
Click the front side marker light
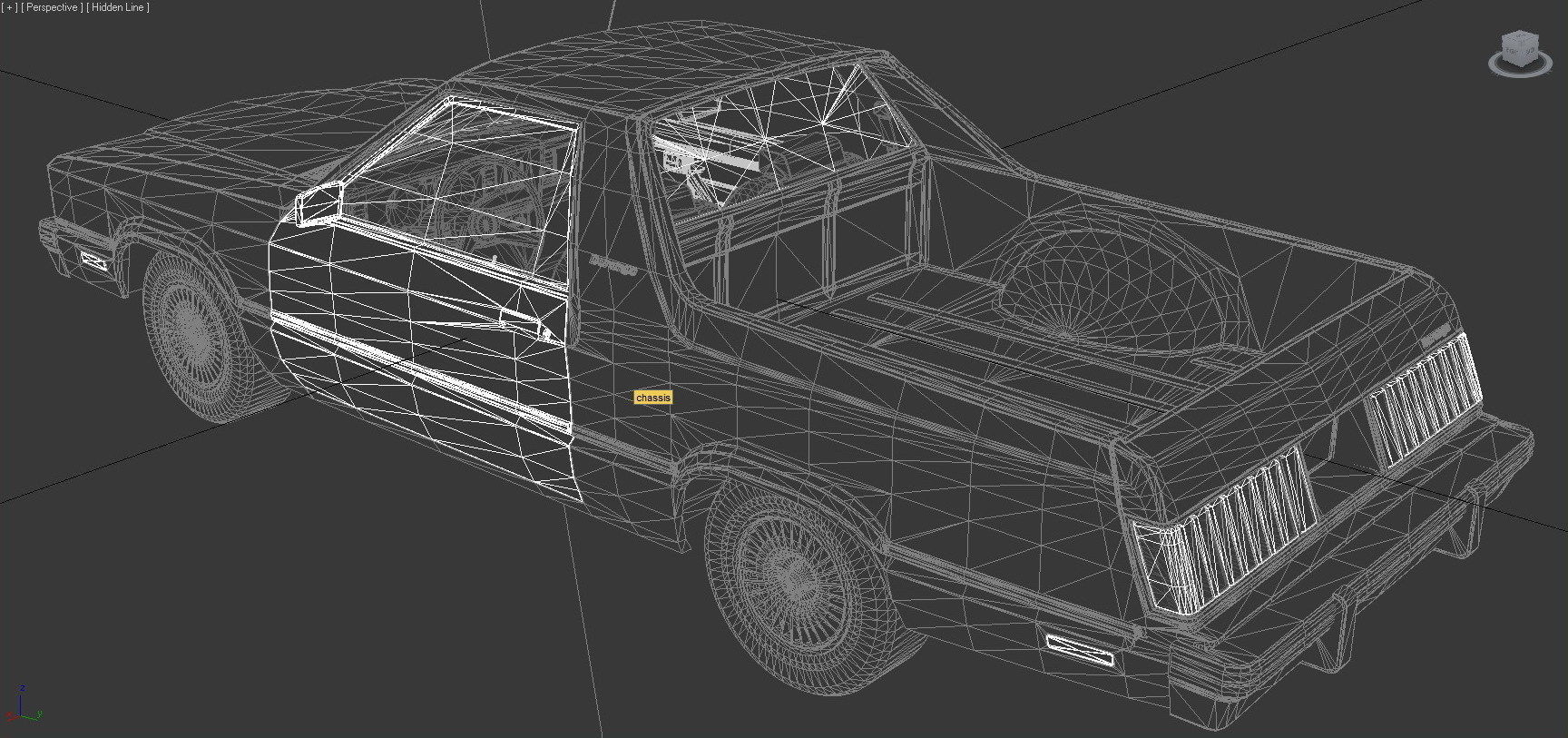pos(93,261)
